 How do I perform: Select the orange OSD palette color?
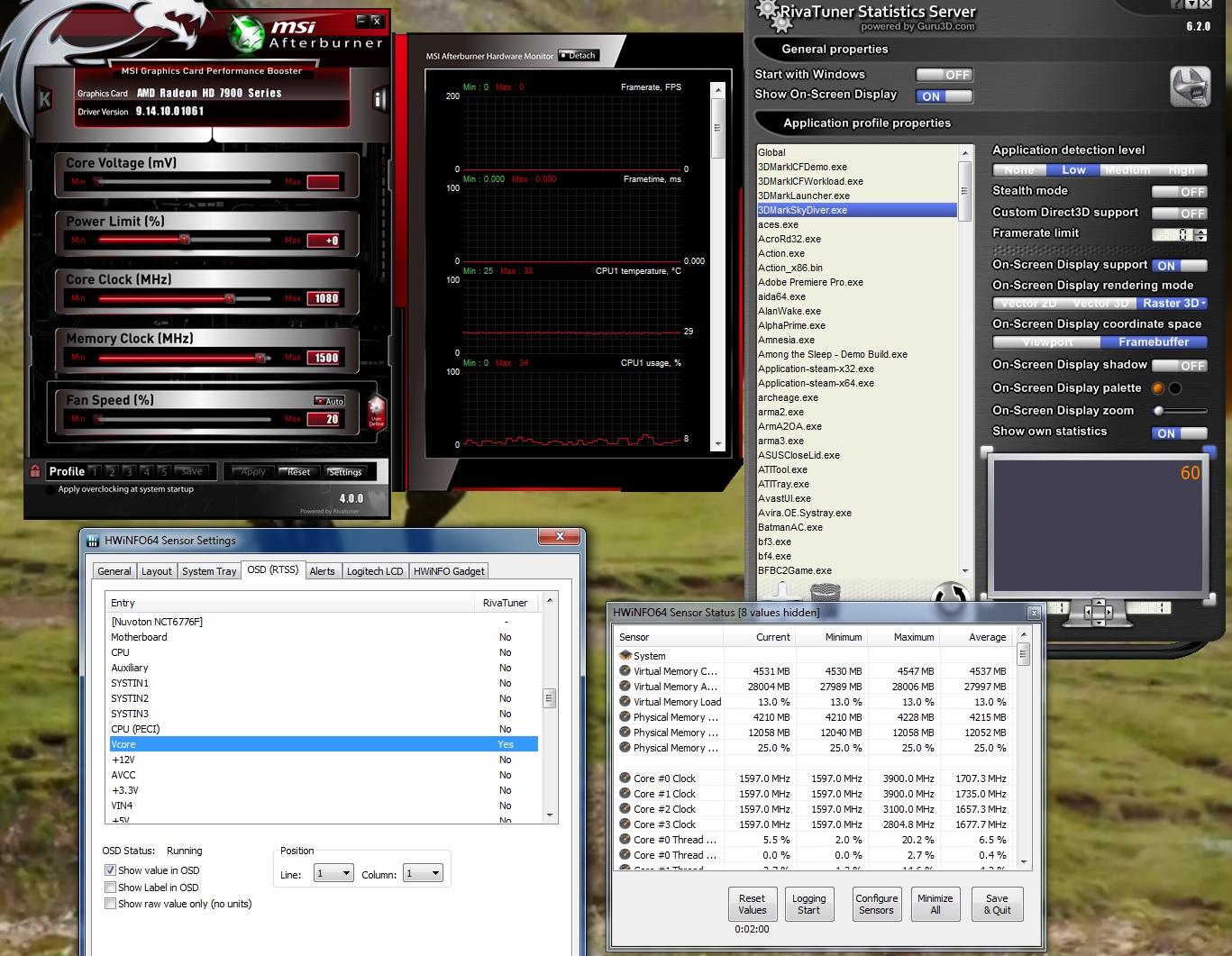tap(1159, 388)
